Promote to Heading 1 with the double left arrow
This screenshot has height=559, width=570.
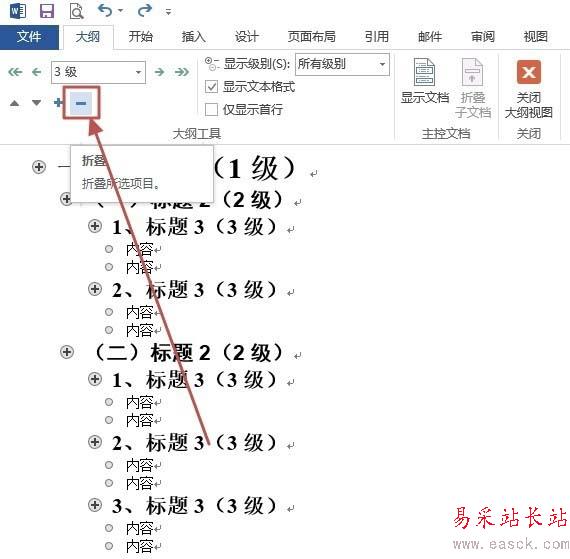tap(15, 72)
